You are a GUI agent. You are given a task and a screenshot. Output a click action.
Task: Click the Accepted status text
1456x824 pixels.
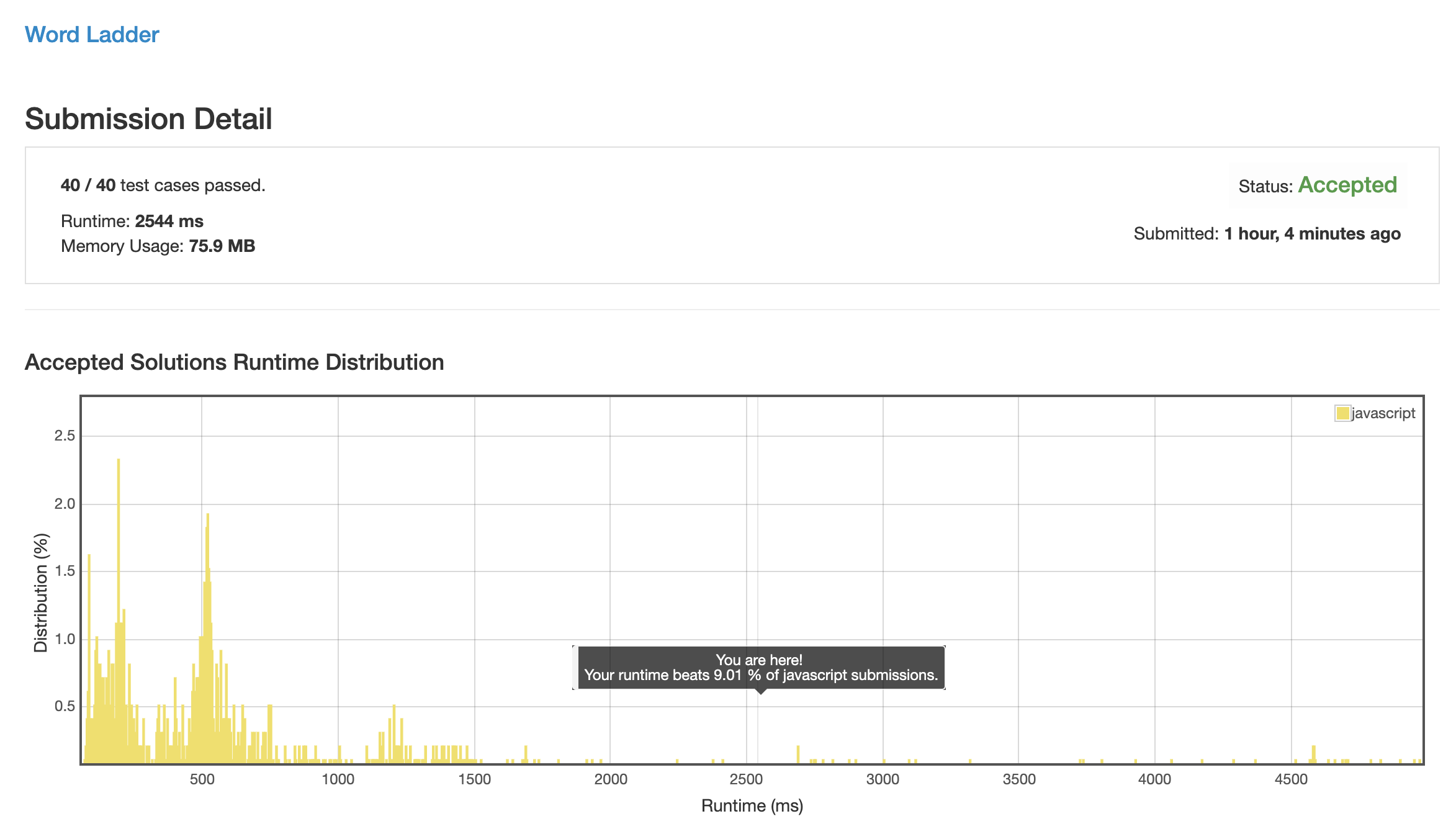pyautogui.click(x=1347, y=185)
